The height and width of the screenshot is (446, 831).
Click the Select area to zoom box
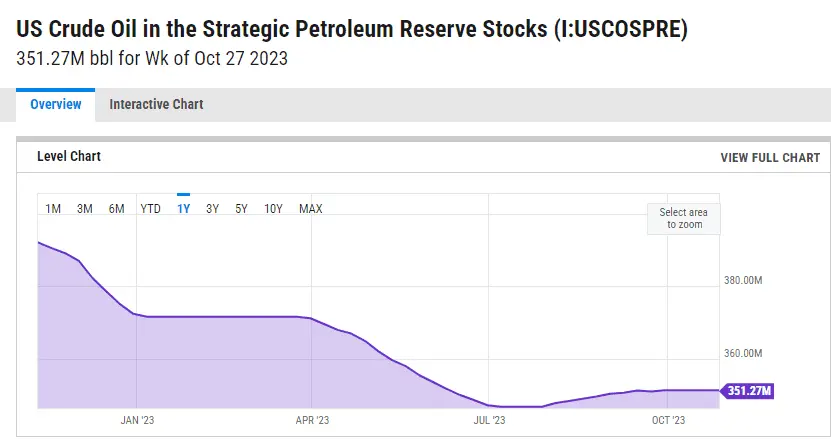[684, 218]
